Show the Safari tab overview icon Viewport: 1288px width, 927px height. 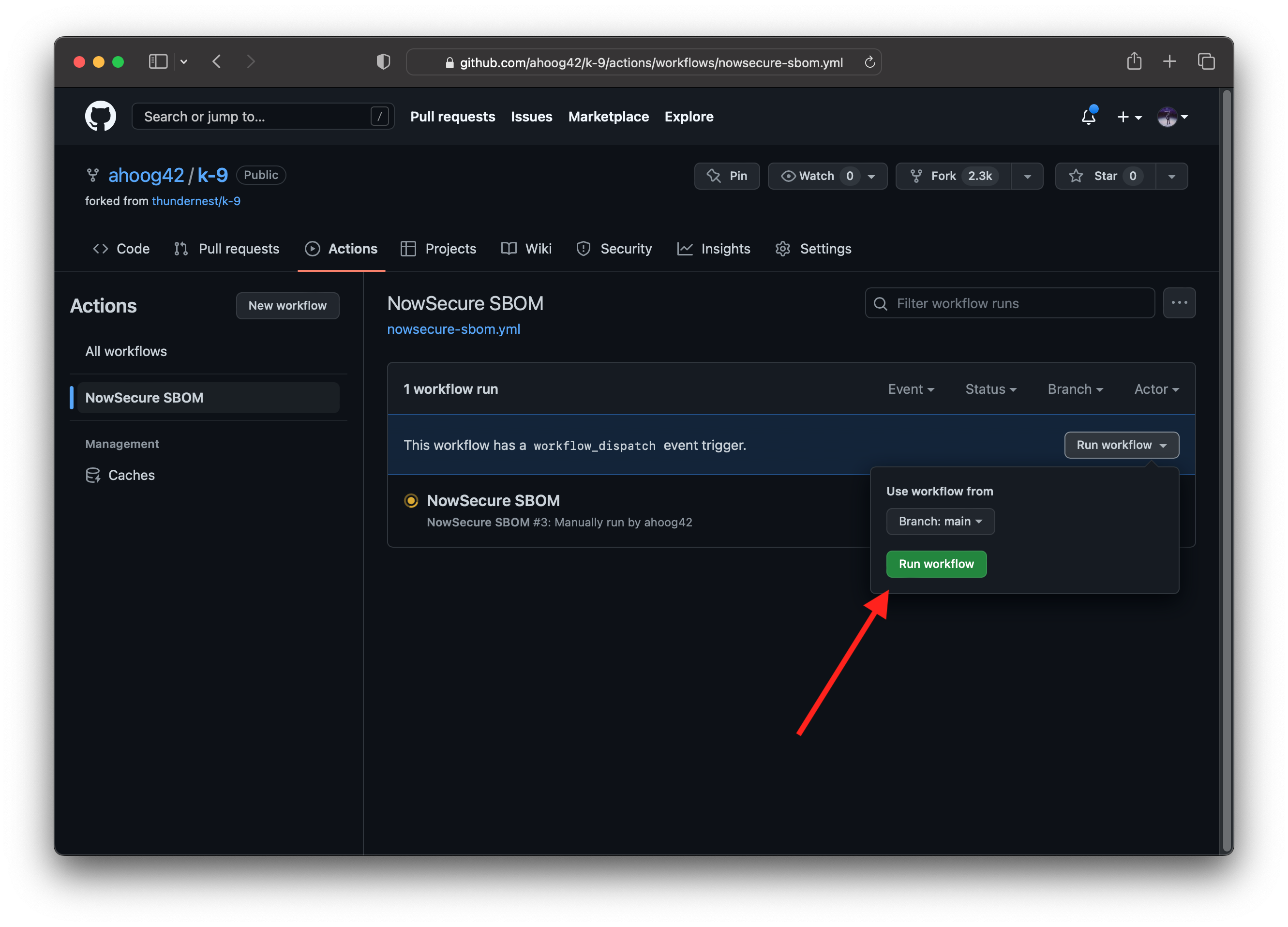coord(1206,61)
